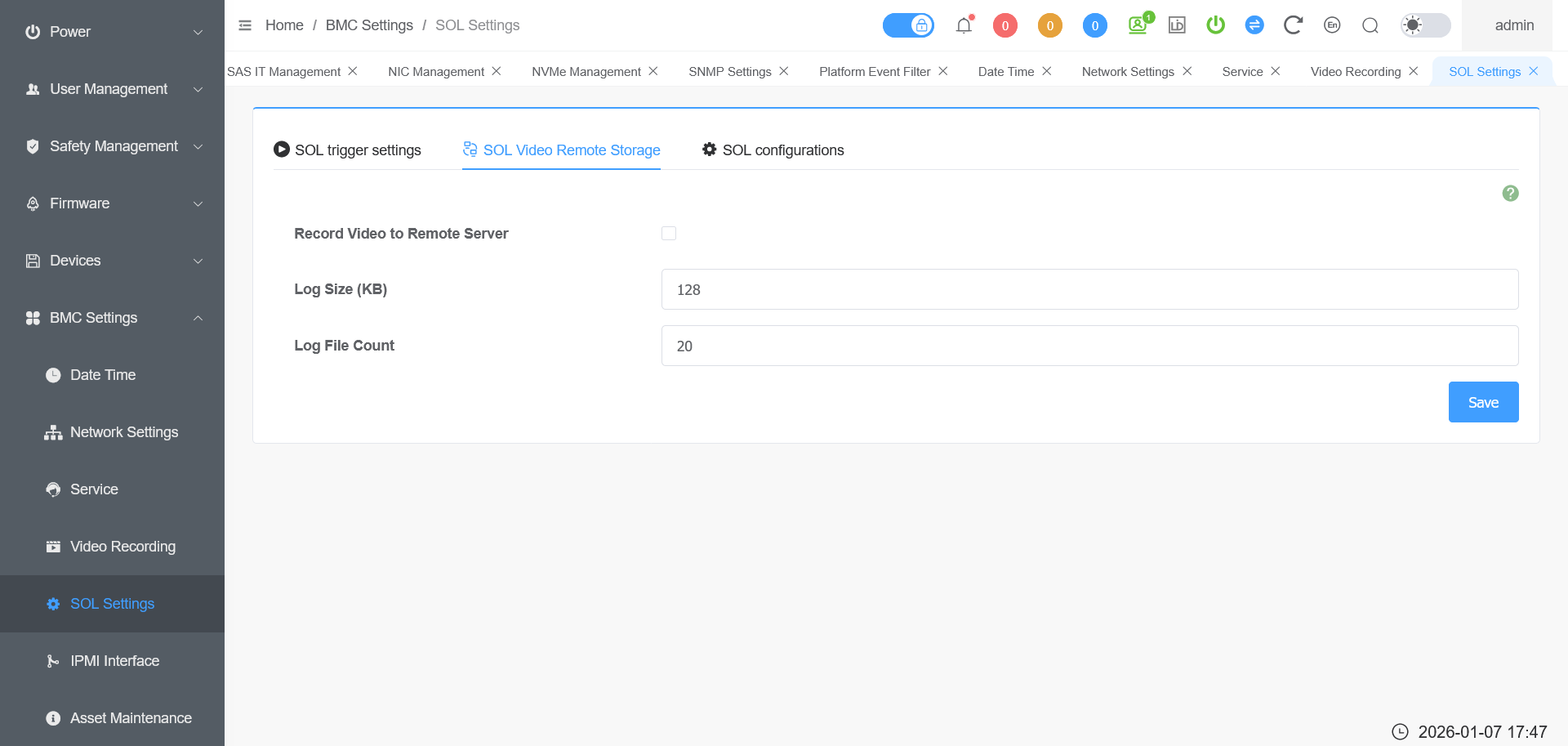
Task: Click the green help question mark icon
Action: tap(1510, 194)
